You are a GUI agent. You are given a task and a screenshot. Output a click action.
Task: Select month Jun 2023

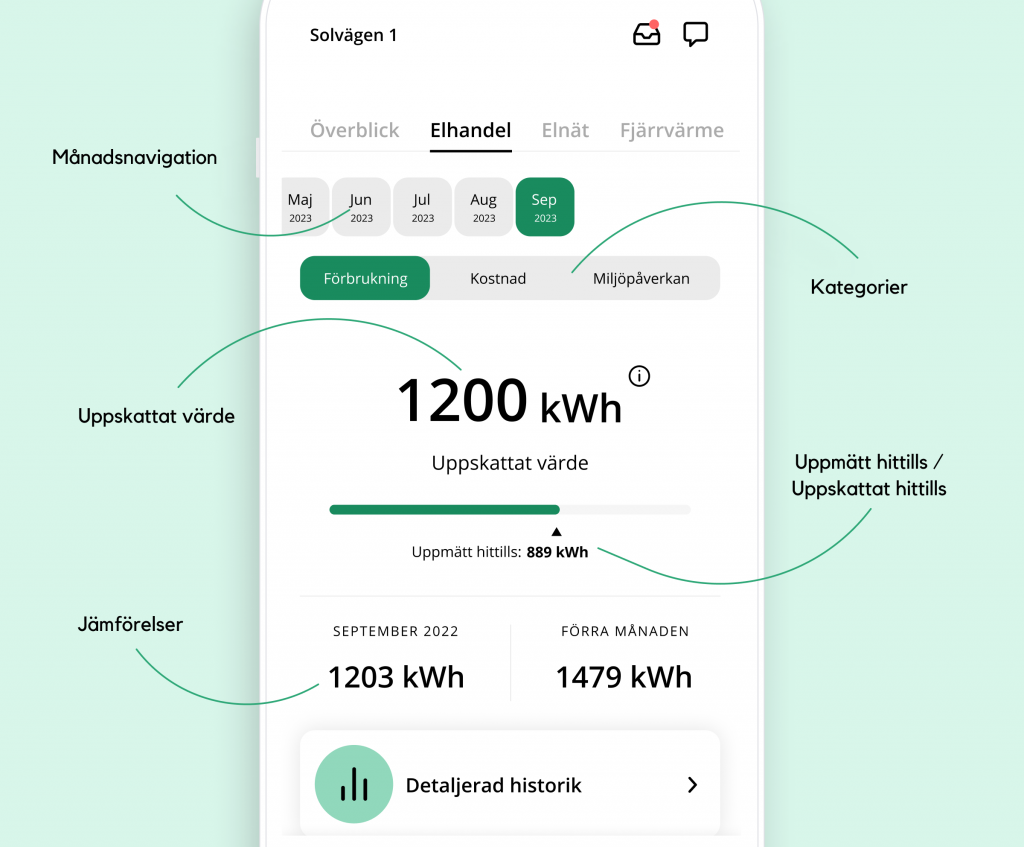click(361, 207)
